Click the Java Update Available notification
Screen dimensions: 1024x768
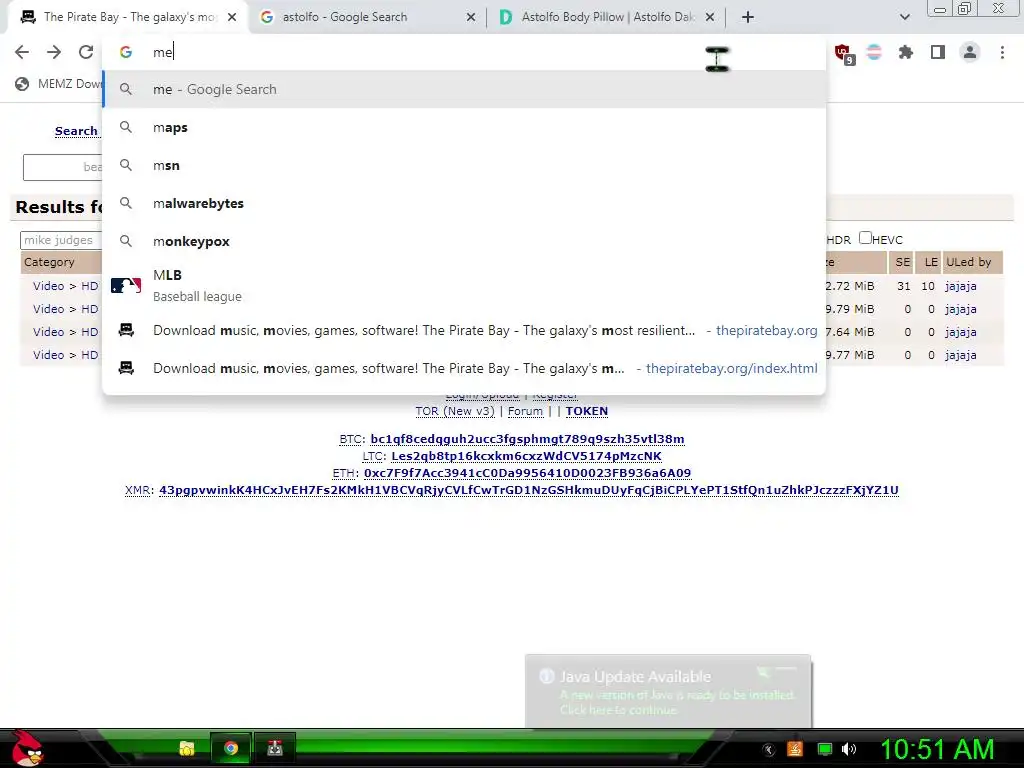(x=668, y=691)
